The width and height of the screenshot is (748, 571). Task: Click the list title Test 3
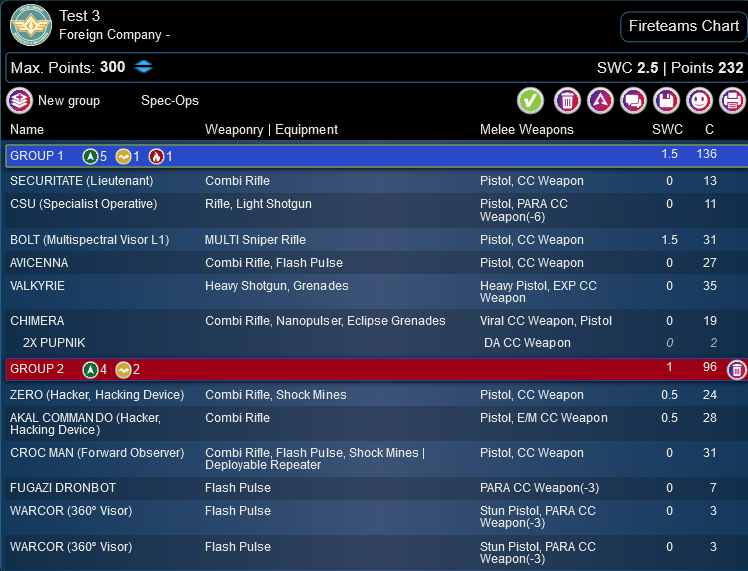point(80,16)
